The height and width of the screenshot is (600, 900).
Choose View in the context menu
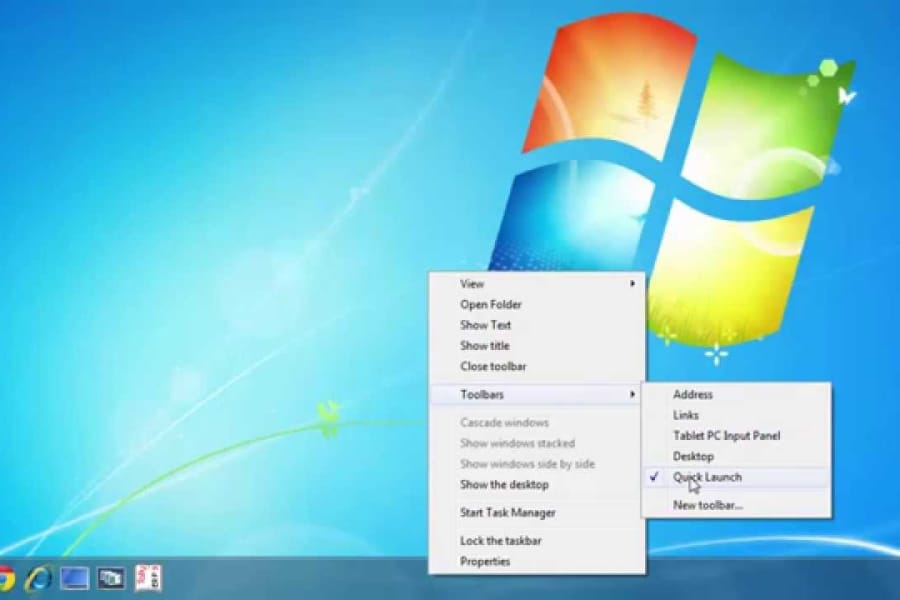pyautogui.click(x=537, y=284)
